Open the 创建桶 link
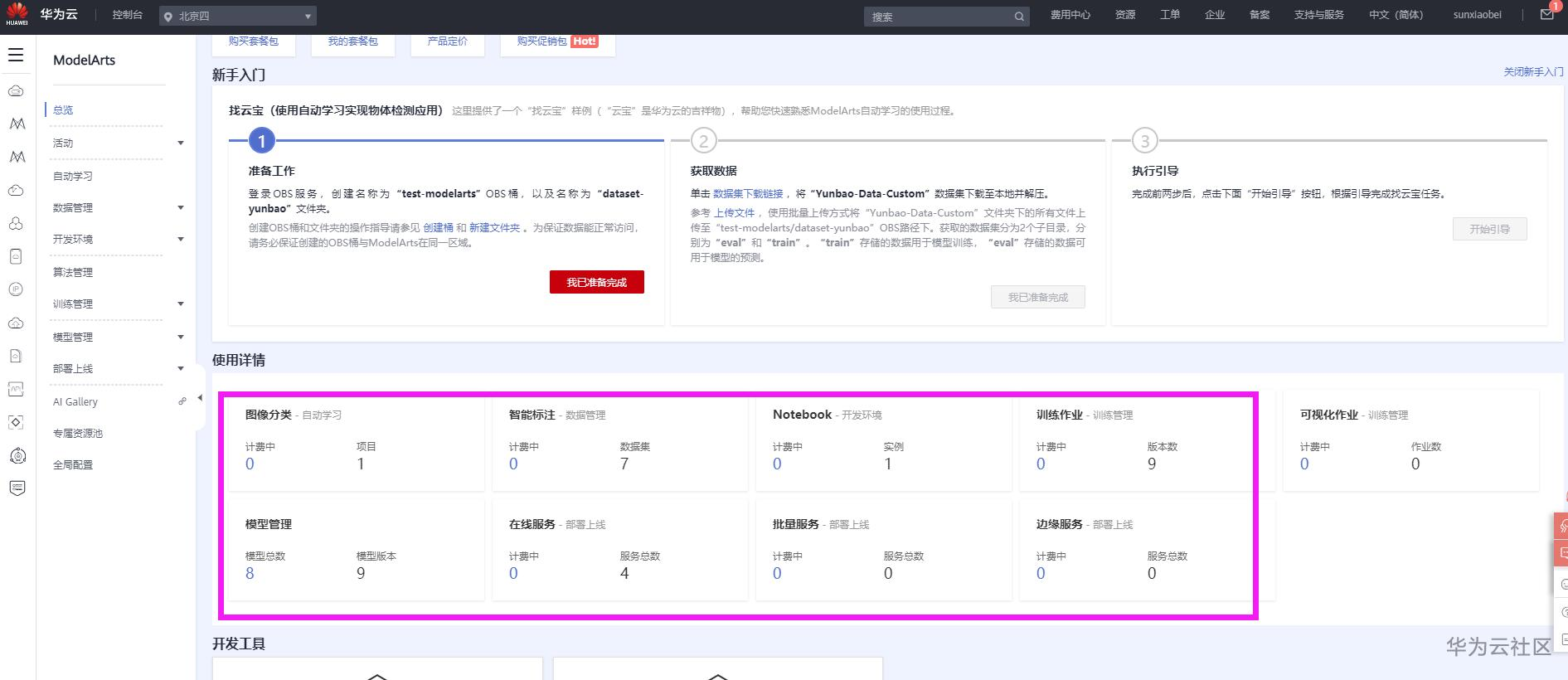Image resolution: width=1568 pixels, height=680 pixels. coord(438,227)
